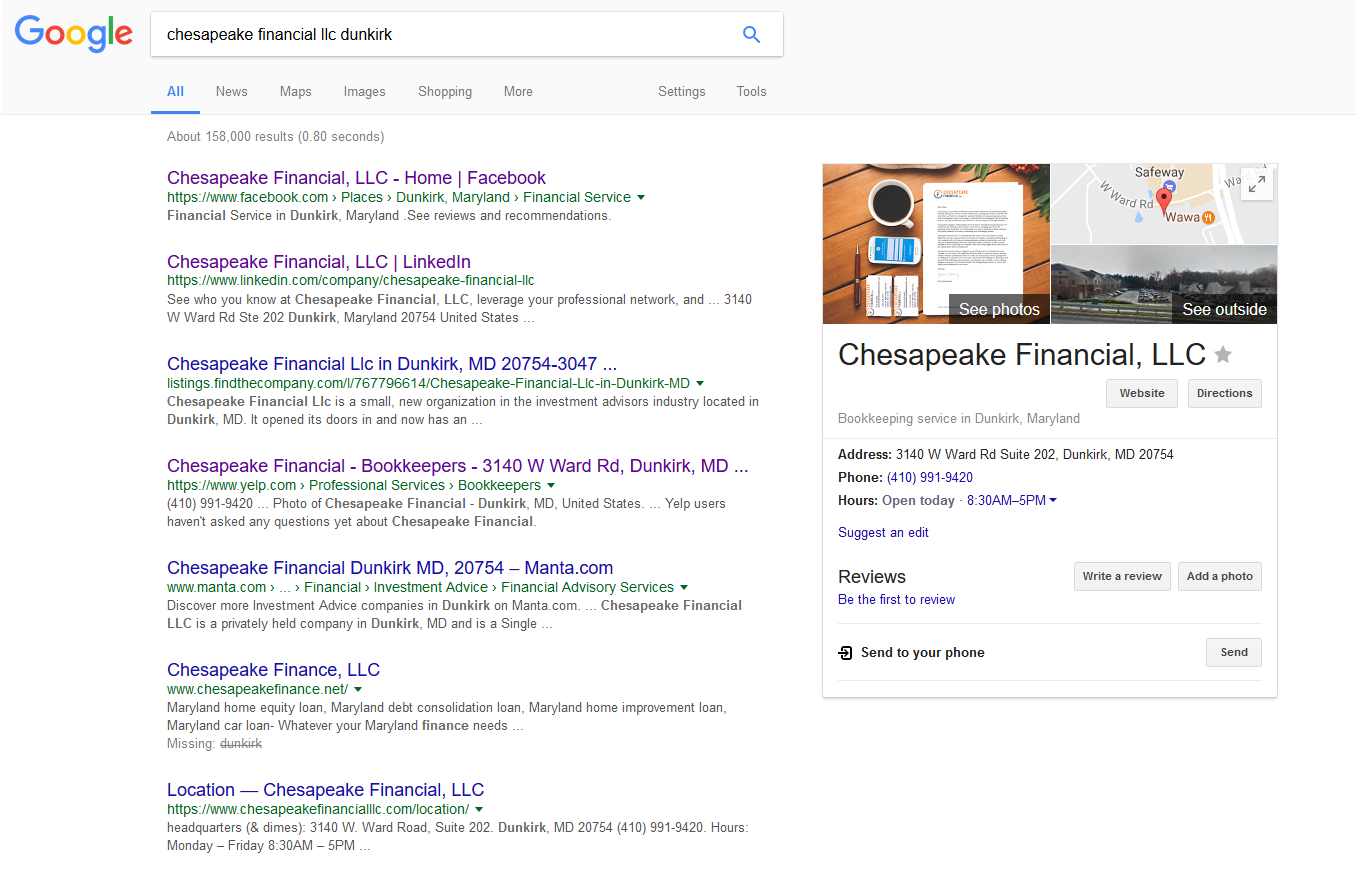Image resolution: width=1356 pixels, height=871 pixels.
Task: Click the www.linkedin.com/company URL text
Action: [x=351, y=281]
